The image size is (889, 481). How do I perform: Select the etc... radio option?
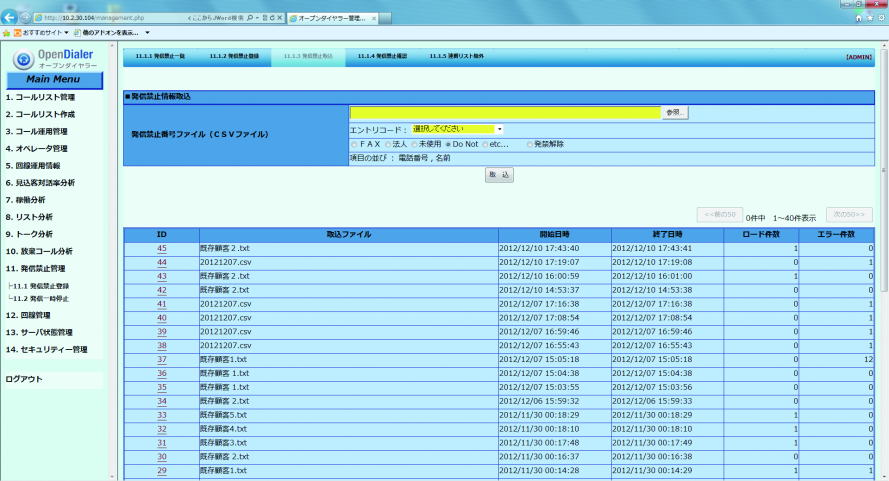[485, 145]
